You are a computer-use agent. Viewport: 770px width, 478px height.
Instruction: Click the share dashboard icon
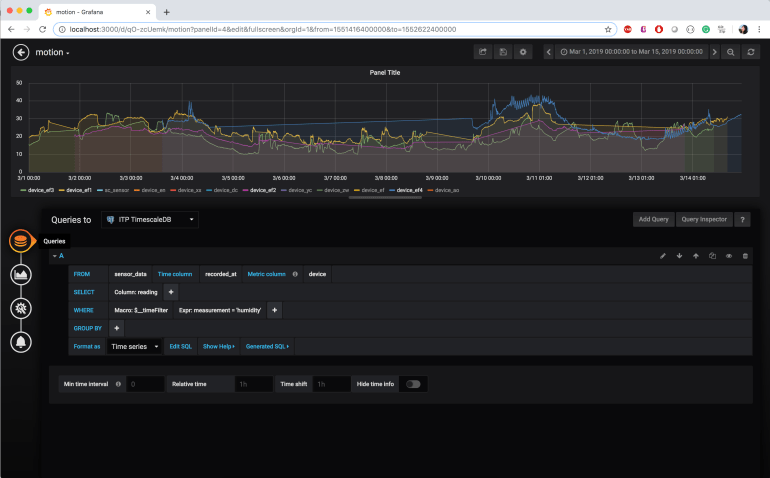click(x=483, y=52)
